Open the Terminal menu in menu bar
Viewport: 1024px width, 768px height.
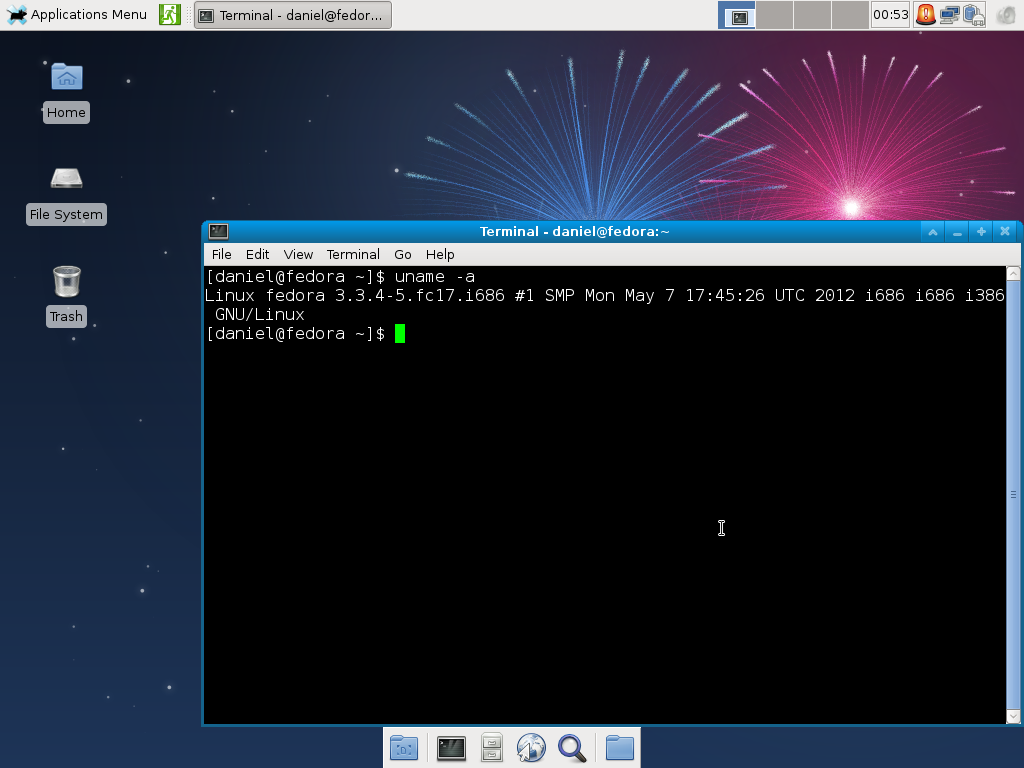coord(353,254)
